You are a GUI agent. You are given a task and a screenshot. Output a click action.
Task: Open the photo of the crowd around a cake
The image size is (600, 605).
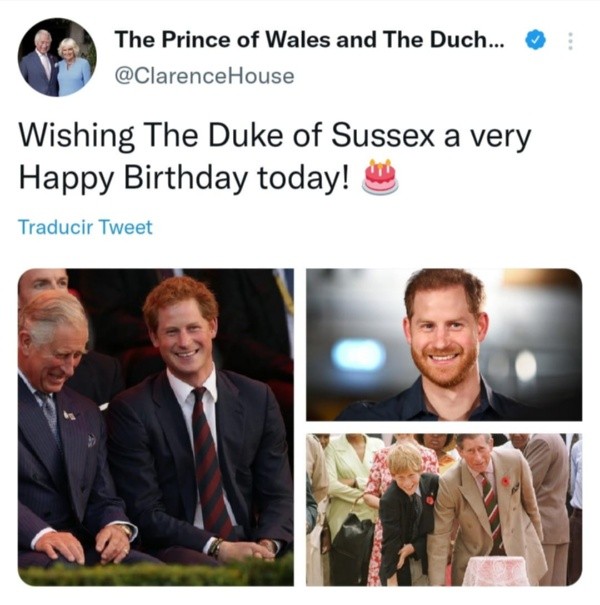[443, 509]
